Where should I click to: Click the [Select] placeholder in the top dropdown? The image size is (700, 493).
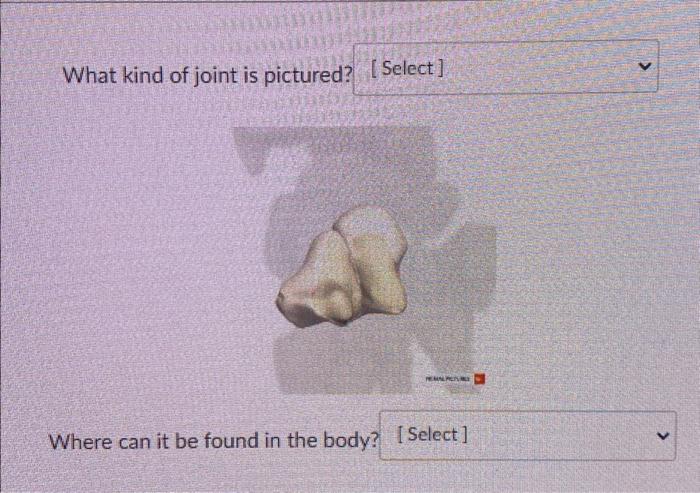(407, 68)
